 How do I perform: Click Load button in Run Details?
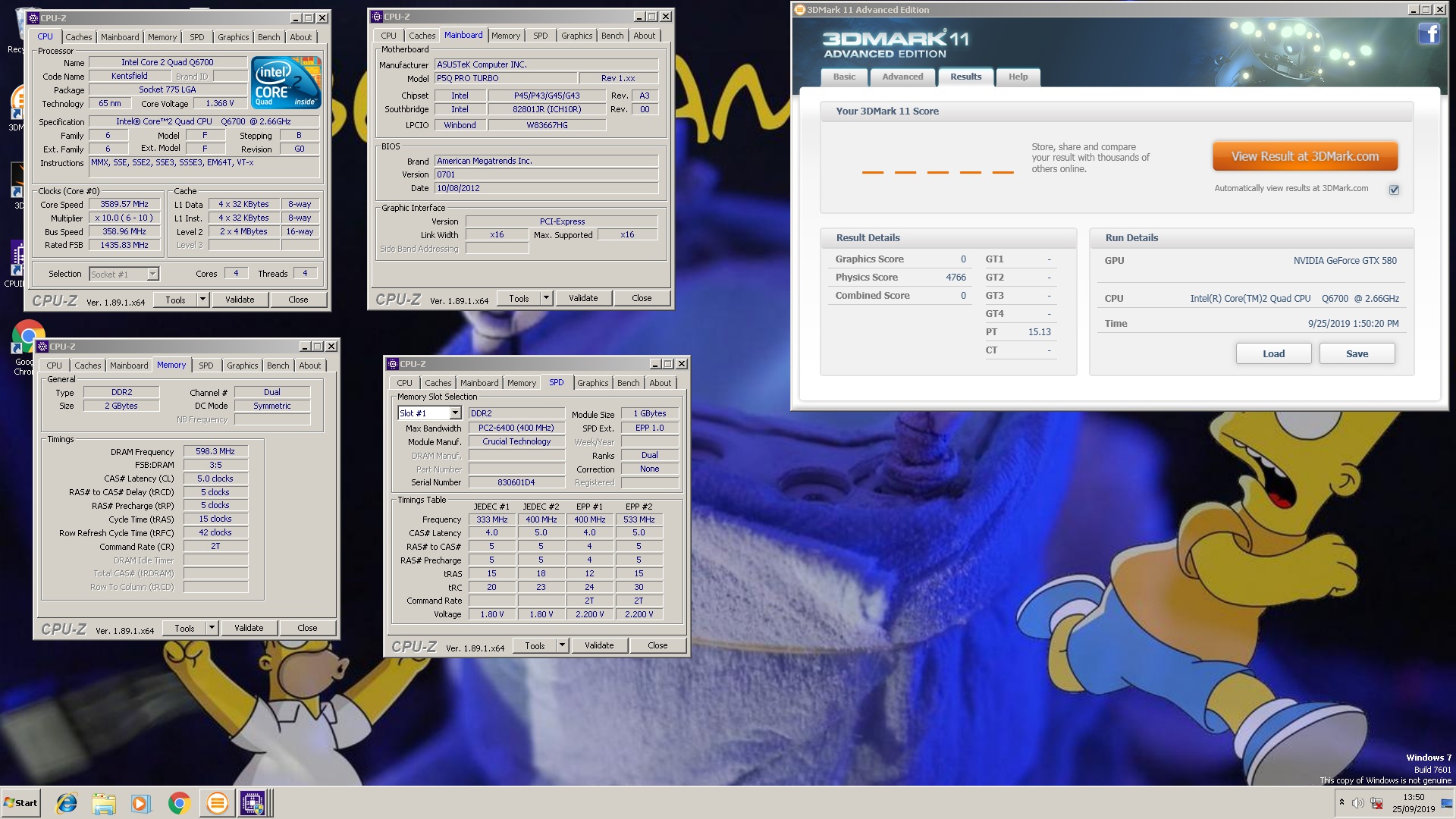point(1273,353)
